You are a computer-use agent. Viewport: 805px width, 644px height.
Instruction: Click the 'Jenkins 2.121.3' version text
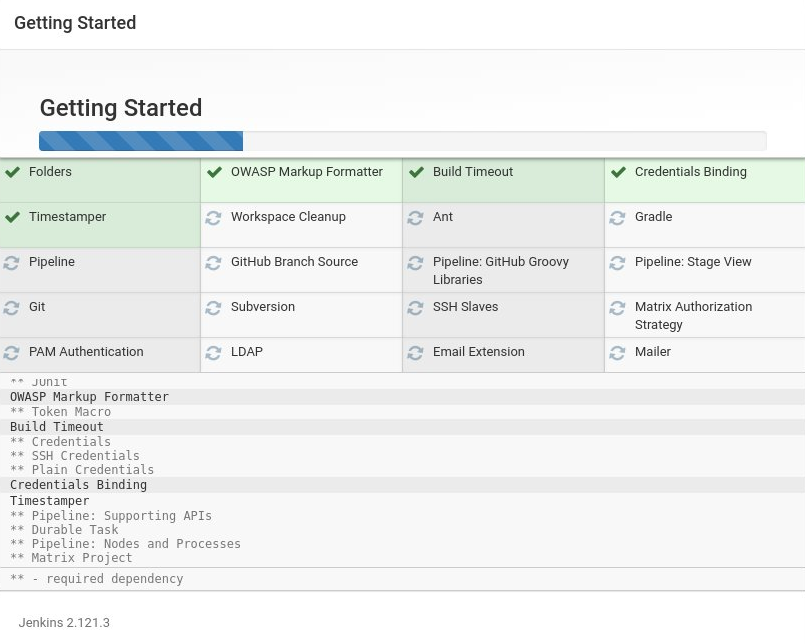click(64, 622)
